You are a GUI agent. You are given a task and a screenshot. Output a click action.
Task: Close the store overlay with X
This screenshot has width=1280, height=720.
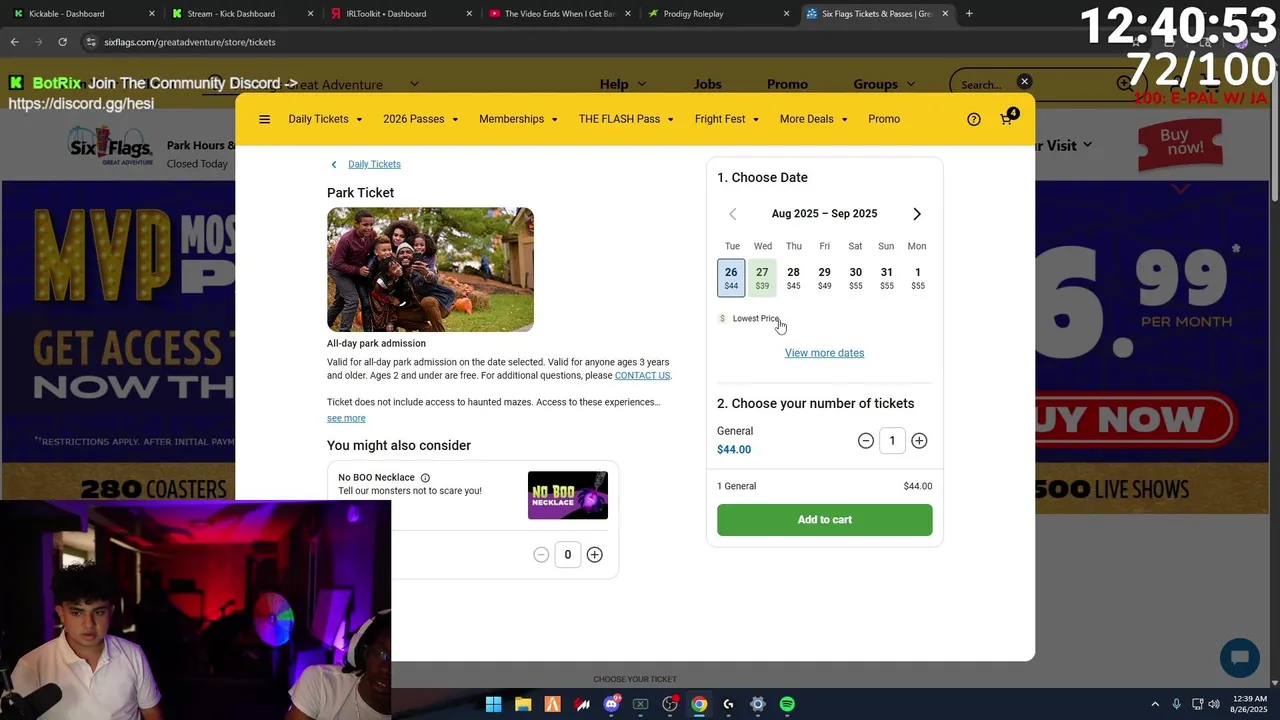tap(1024, 81)
